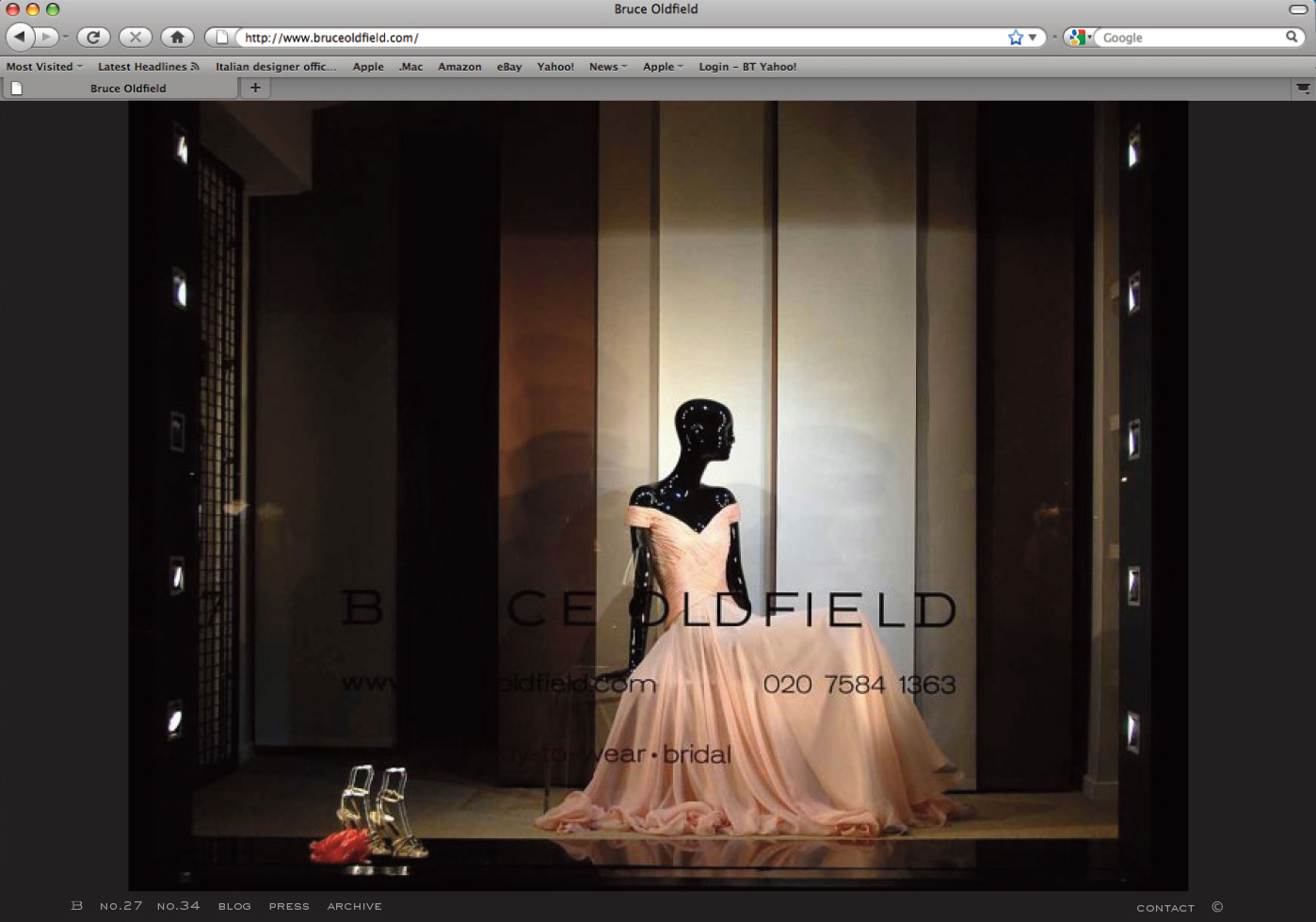Open the No.34 footer link
This screenshot has width=1316, height=922.
[x=179, y=906]
